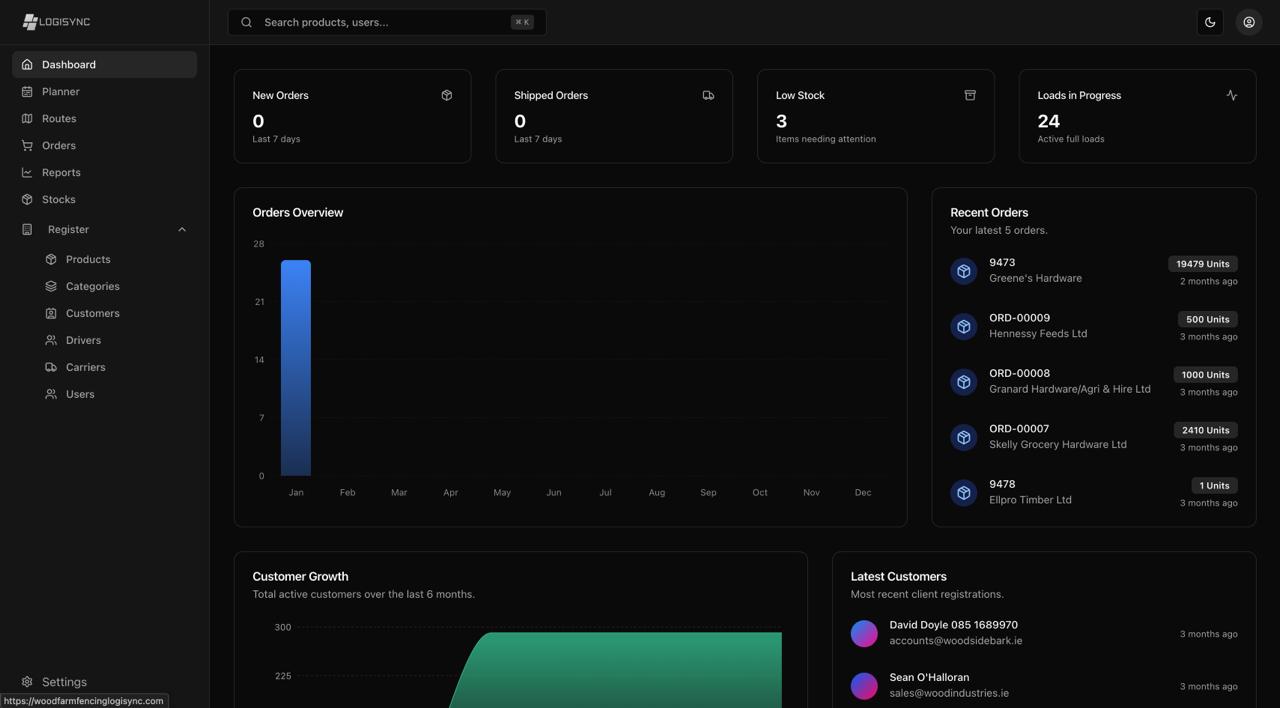Click the ⌘K shortcut badge
1280x708 pixels.
[x=522, y=22]
